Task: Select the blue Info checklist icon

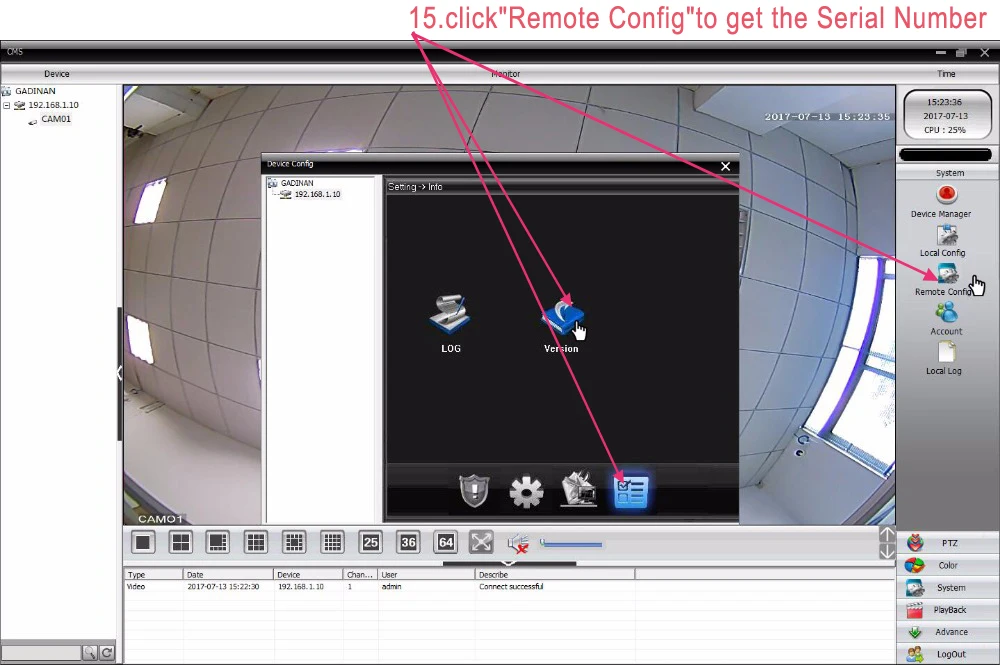Action: [x=631, y=492]
